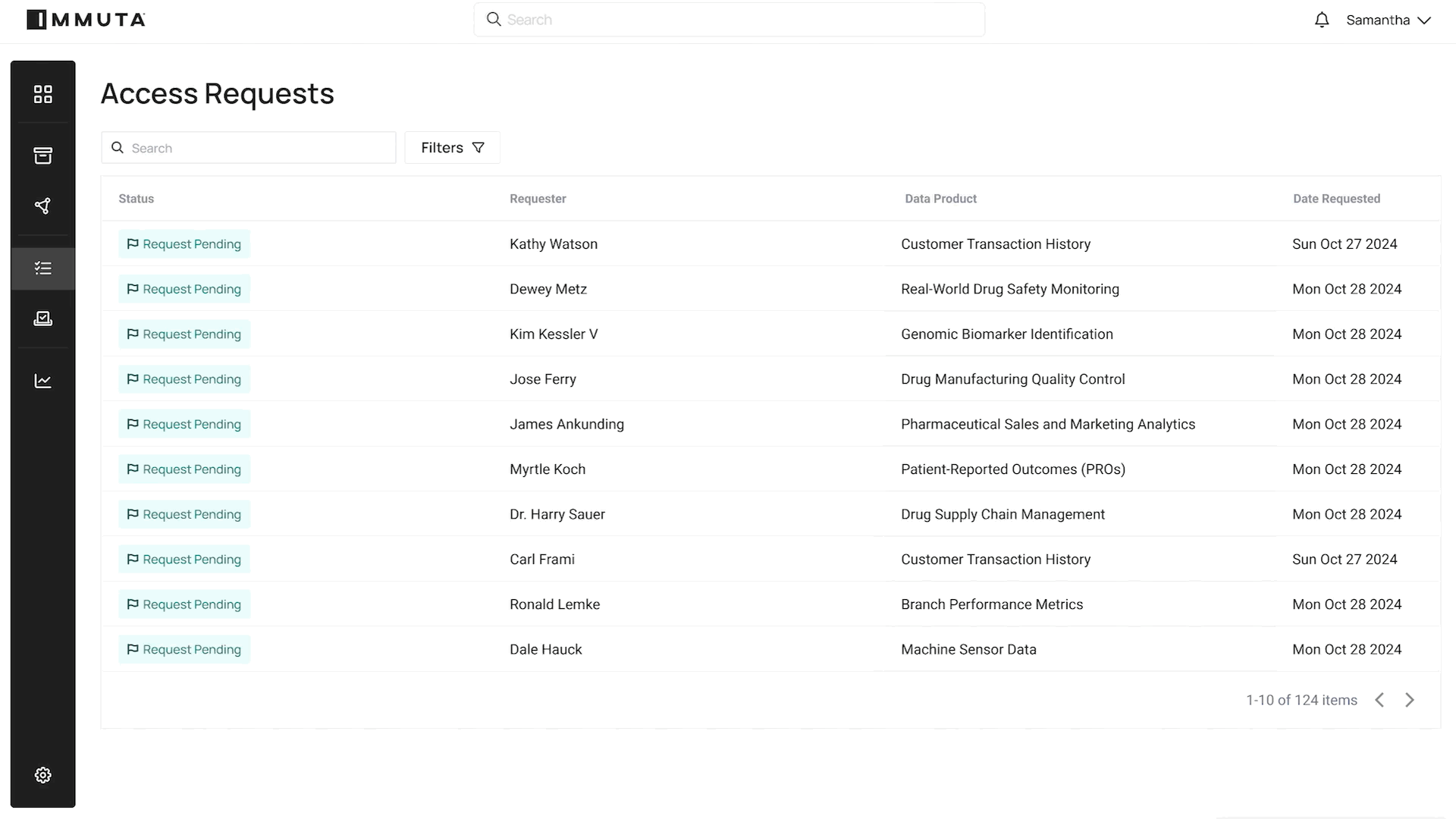Open the share nodes icon in sidebar
1456x819 pixels.
point(43,206)
